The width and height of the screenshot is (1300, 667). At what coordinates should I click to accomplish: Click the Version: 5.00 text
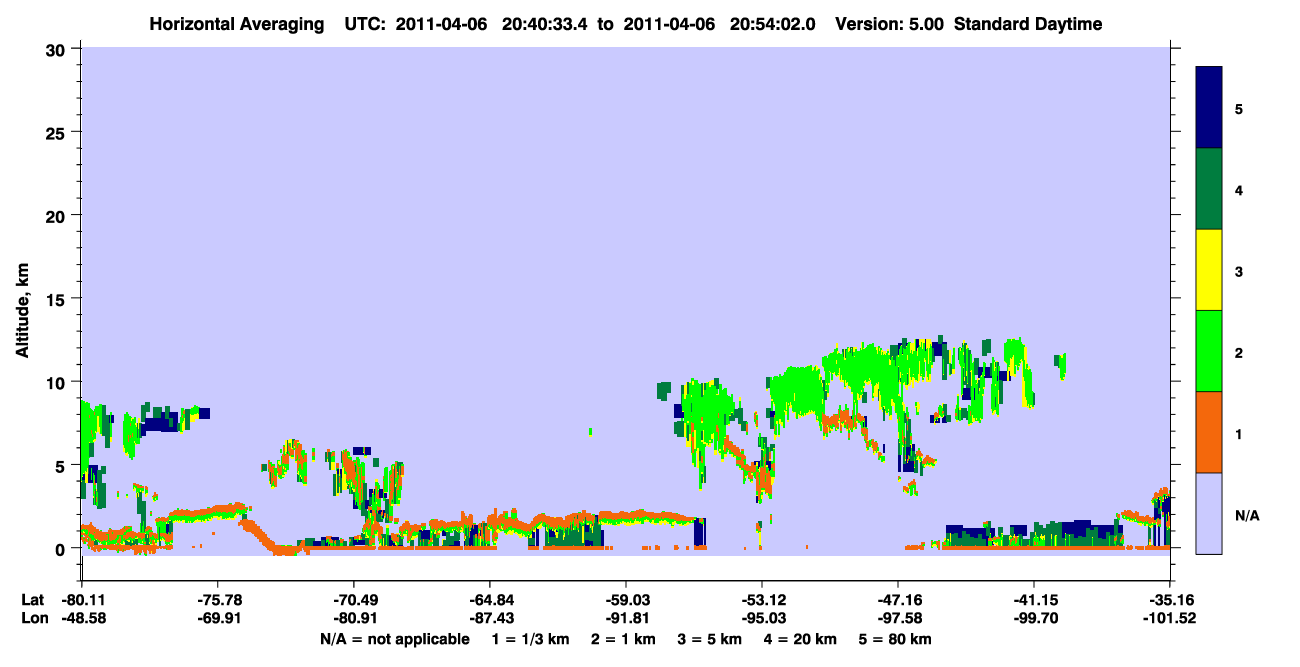pos(891,24)
